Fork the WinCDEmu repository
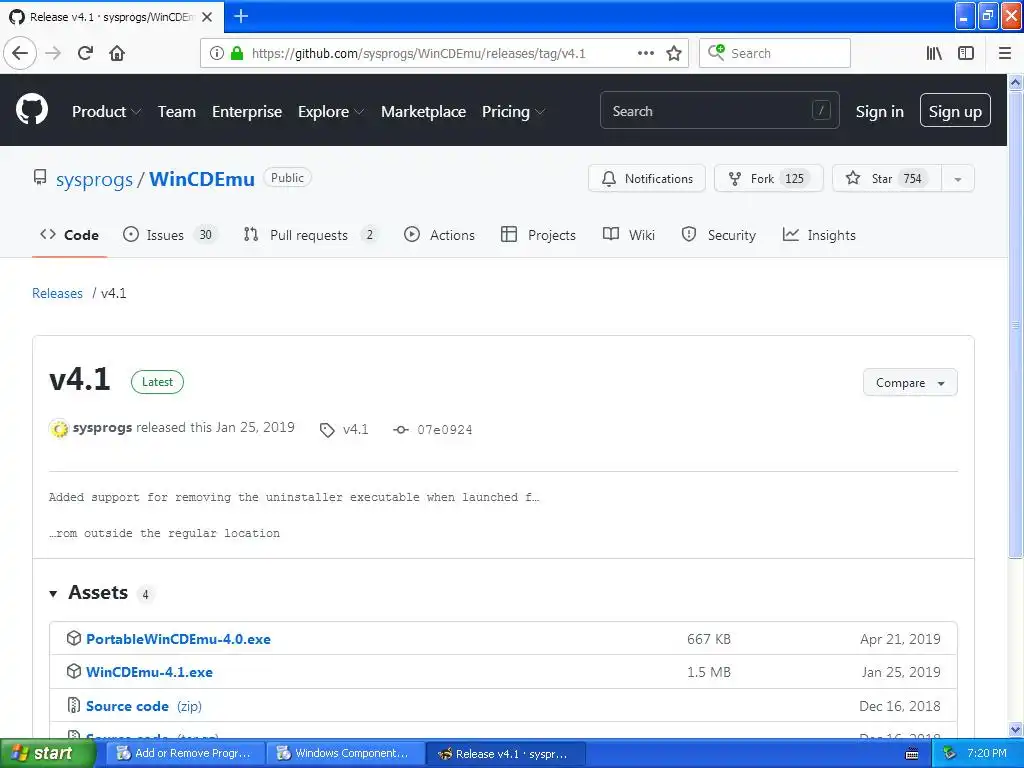This screenshot has height=768, width=1024. [x=769, y=178]
